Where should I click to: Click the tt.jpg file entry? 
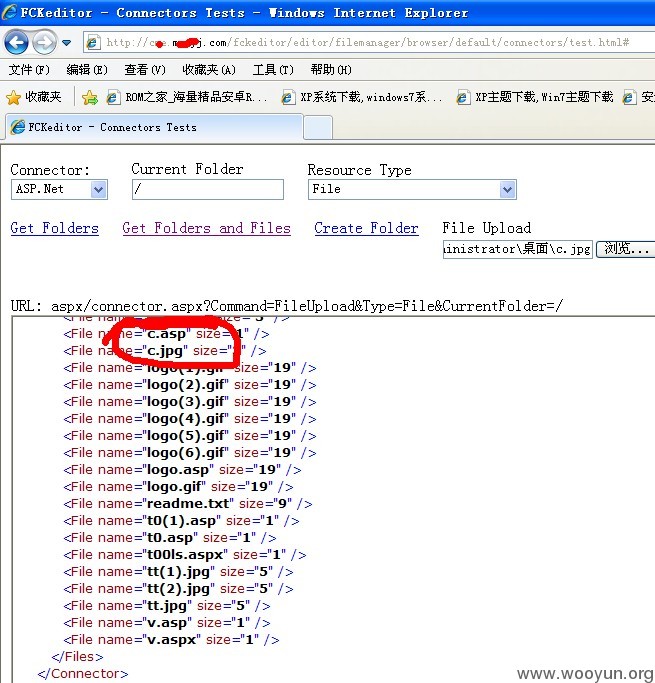167,606
